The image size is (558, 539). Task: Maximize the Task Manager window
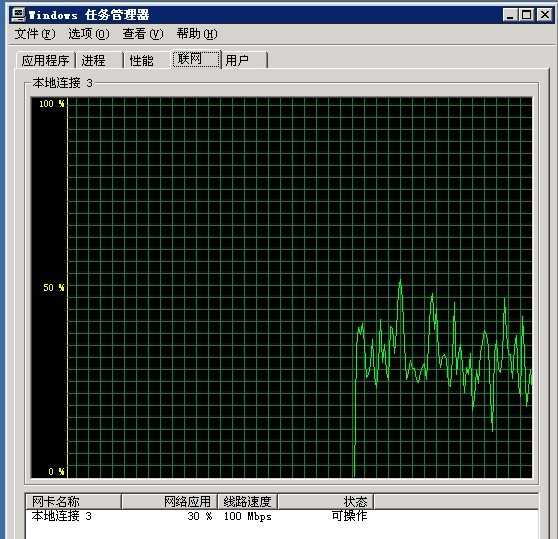click(x=526, y=15)
